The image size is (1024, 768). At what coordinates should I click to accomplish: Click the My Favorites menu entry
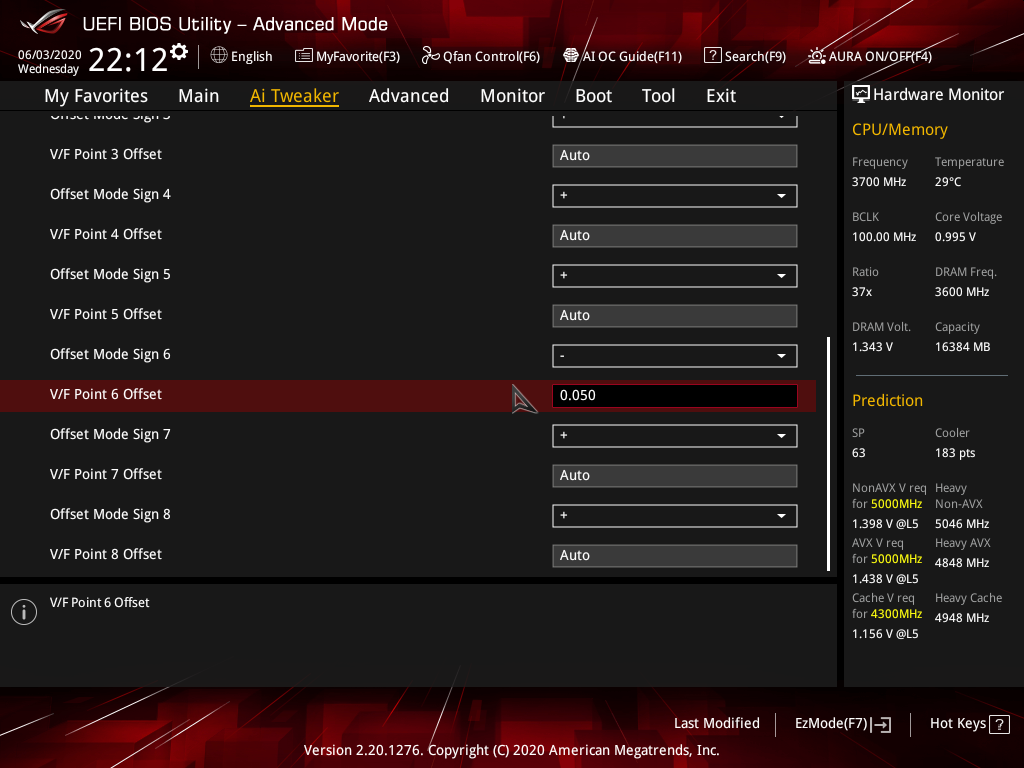point(95,95)
